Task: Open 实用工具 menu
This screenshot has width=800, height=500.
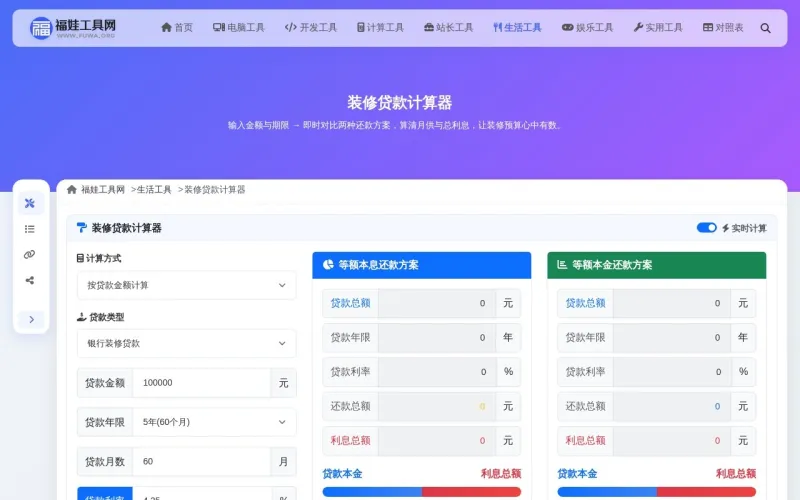Action: point(658,28)
